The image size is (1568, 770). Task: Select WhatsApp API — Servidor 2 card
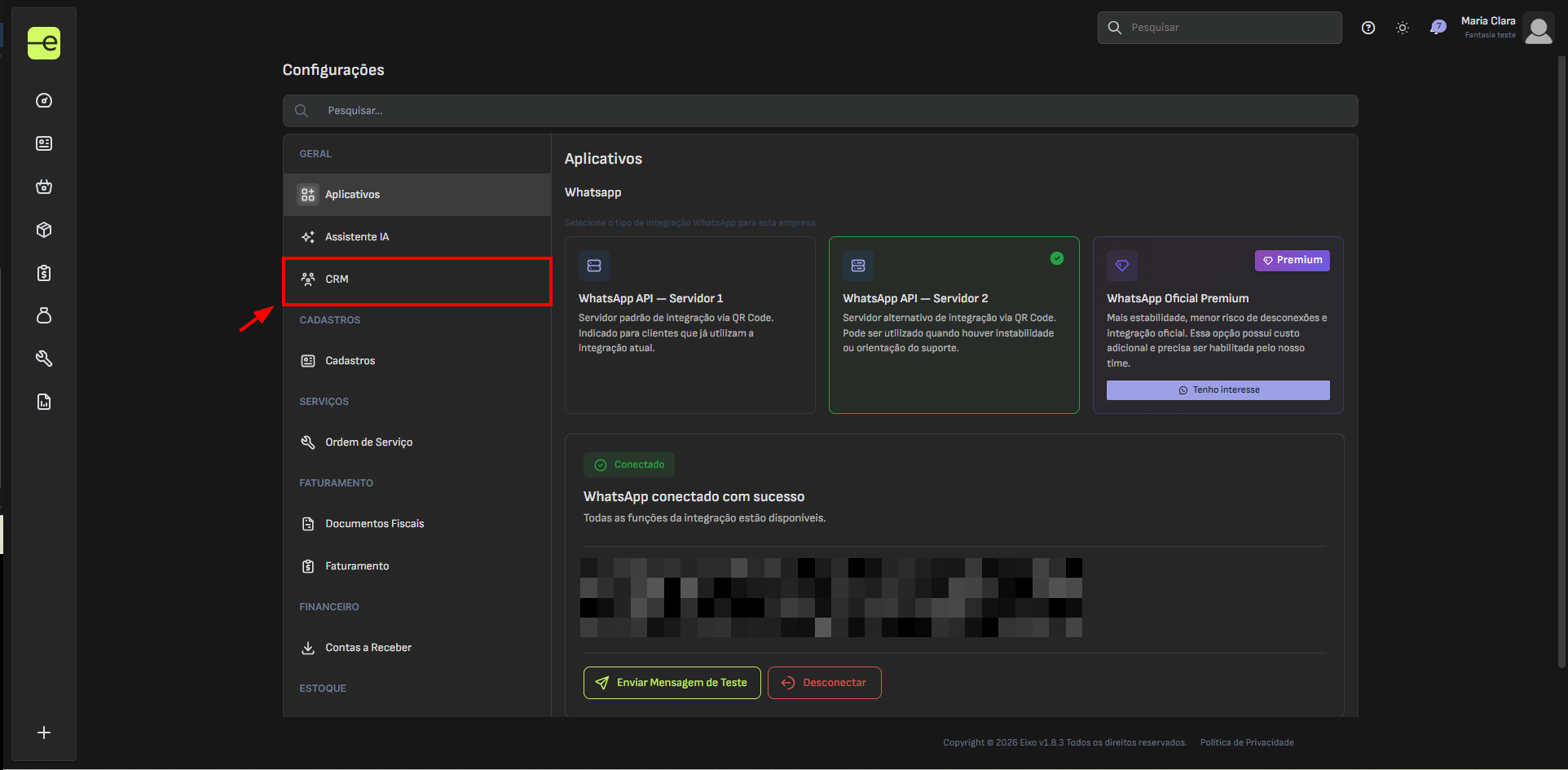(954, 325)
